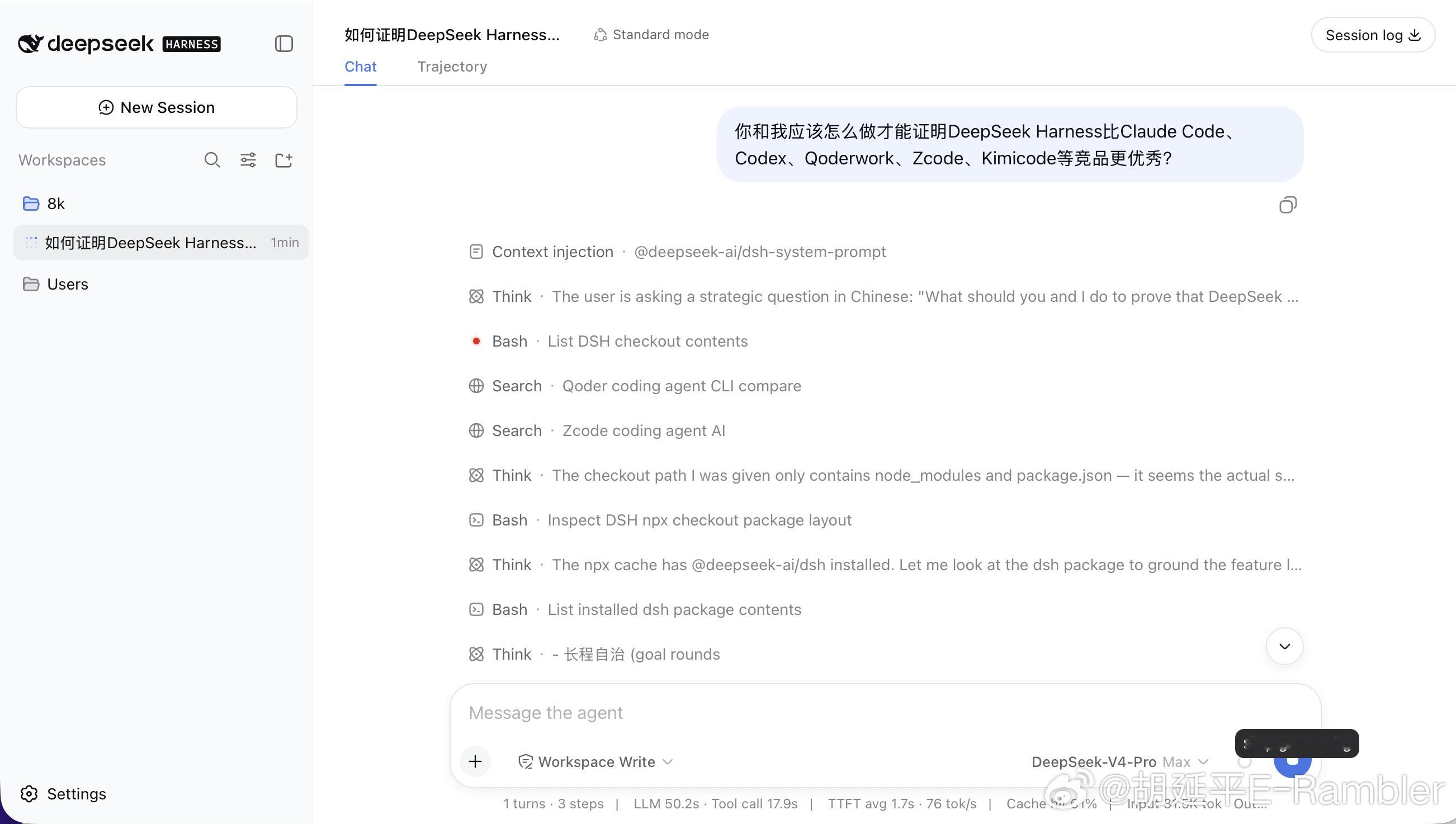Expand the Context injection step
The image size is (1456, 824).
click(x=677, y=252)
